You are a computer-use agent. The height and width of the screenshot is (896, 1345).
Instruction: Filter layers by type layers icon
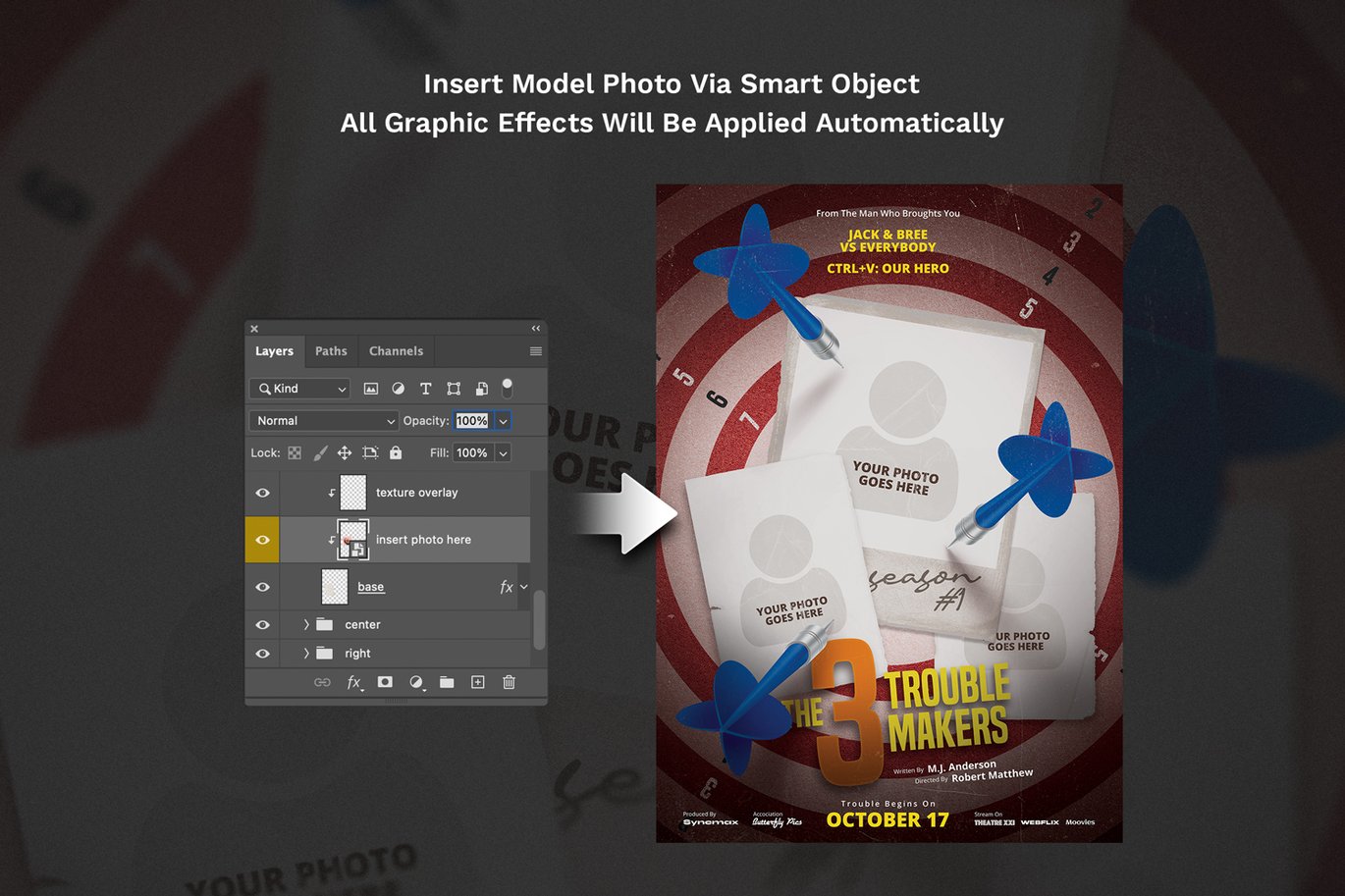pos(426,389)
